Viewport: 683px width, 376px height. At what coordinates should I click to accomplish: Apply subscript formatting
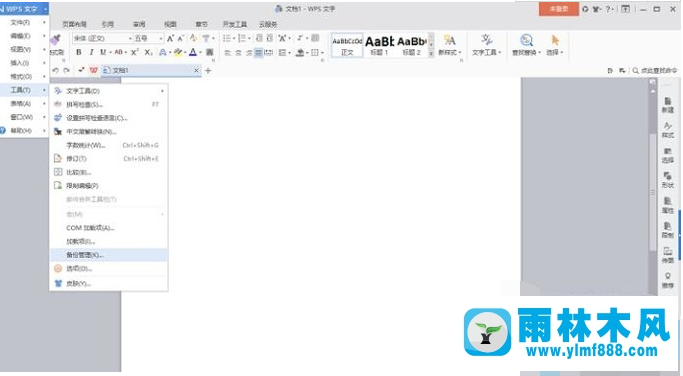coord(149,52)
